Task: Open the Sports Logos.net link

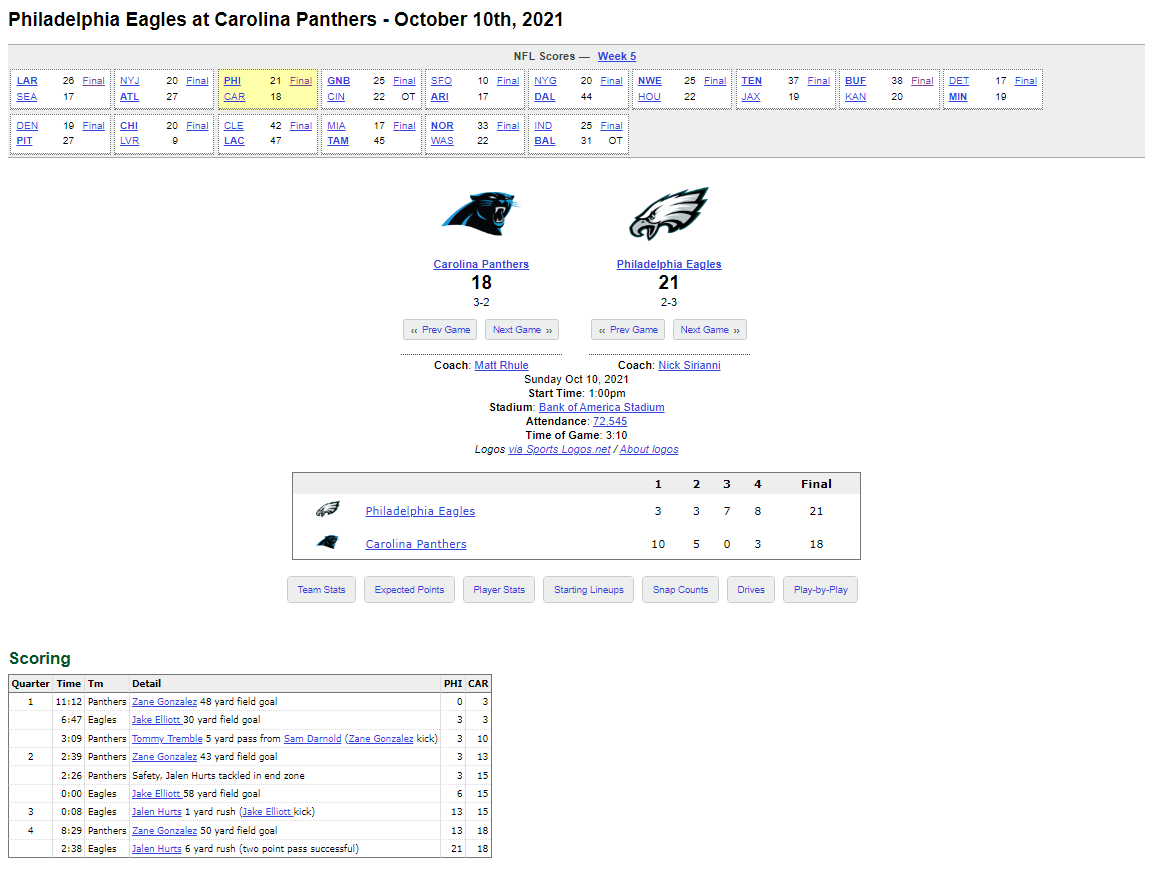Action: click(x=560, y=449)
